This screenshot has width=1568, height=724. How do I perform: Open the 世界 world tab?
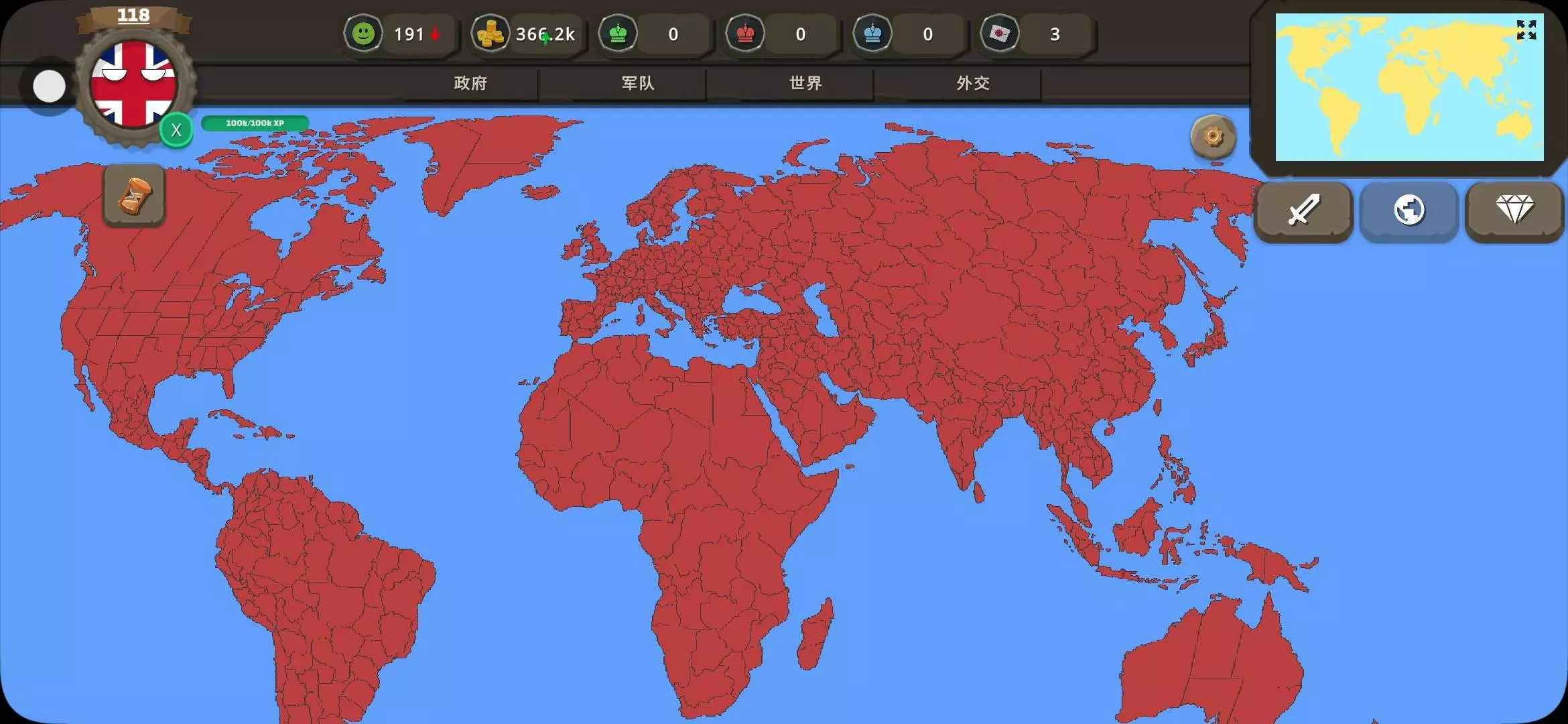click(805, 83)
